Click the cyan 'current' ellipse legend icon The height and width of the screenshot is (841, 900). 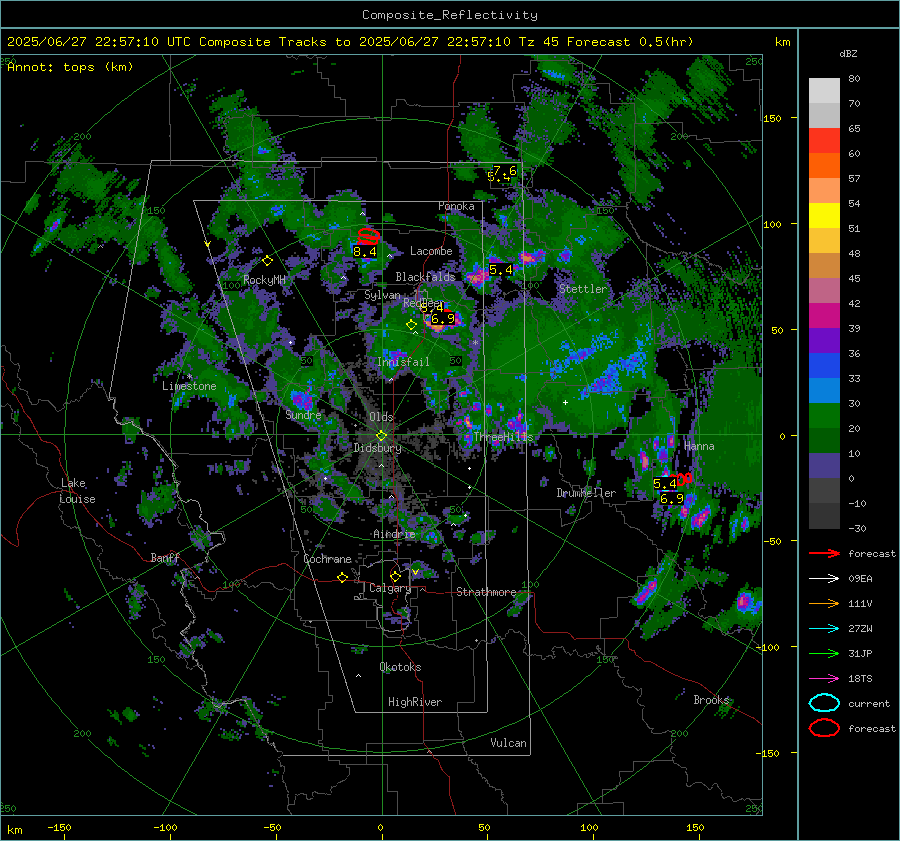click(x=824, y=703)
